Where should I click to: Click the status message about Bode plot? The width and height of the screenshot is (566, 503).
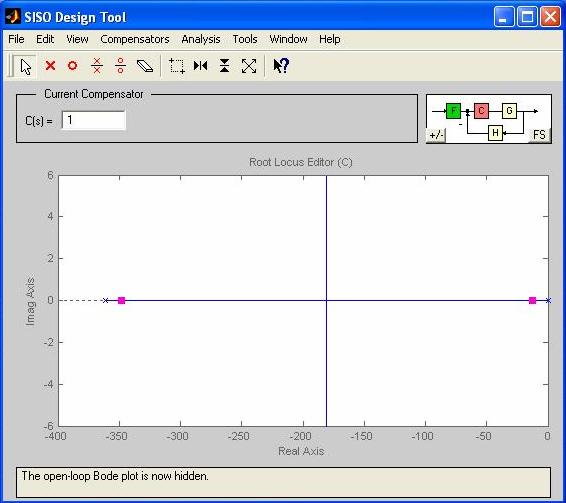point(115,476)
